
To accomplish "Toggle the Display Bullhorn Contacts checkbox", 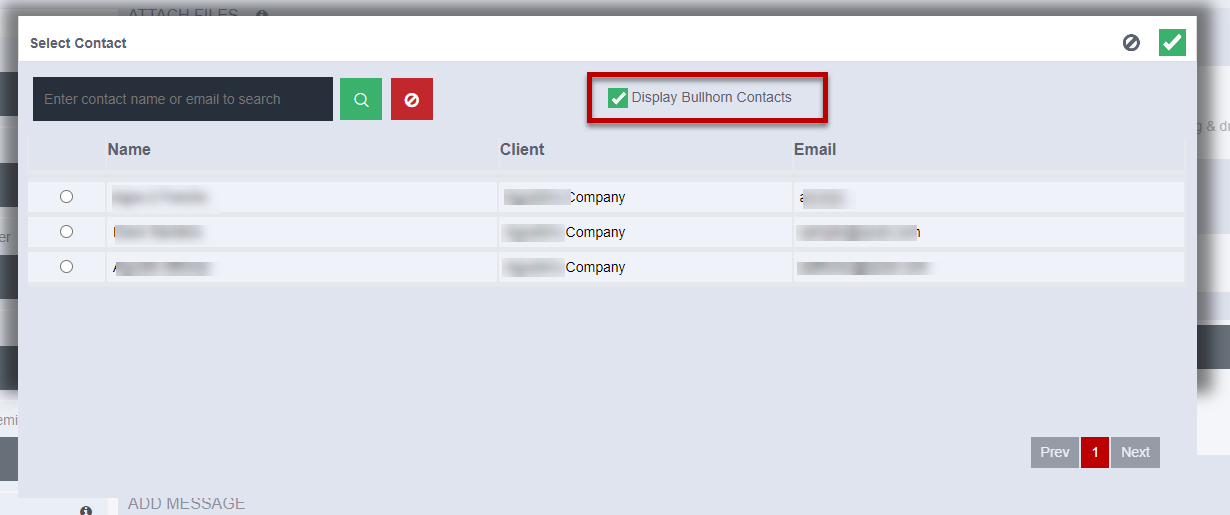I will (x=618, y=98).
